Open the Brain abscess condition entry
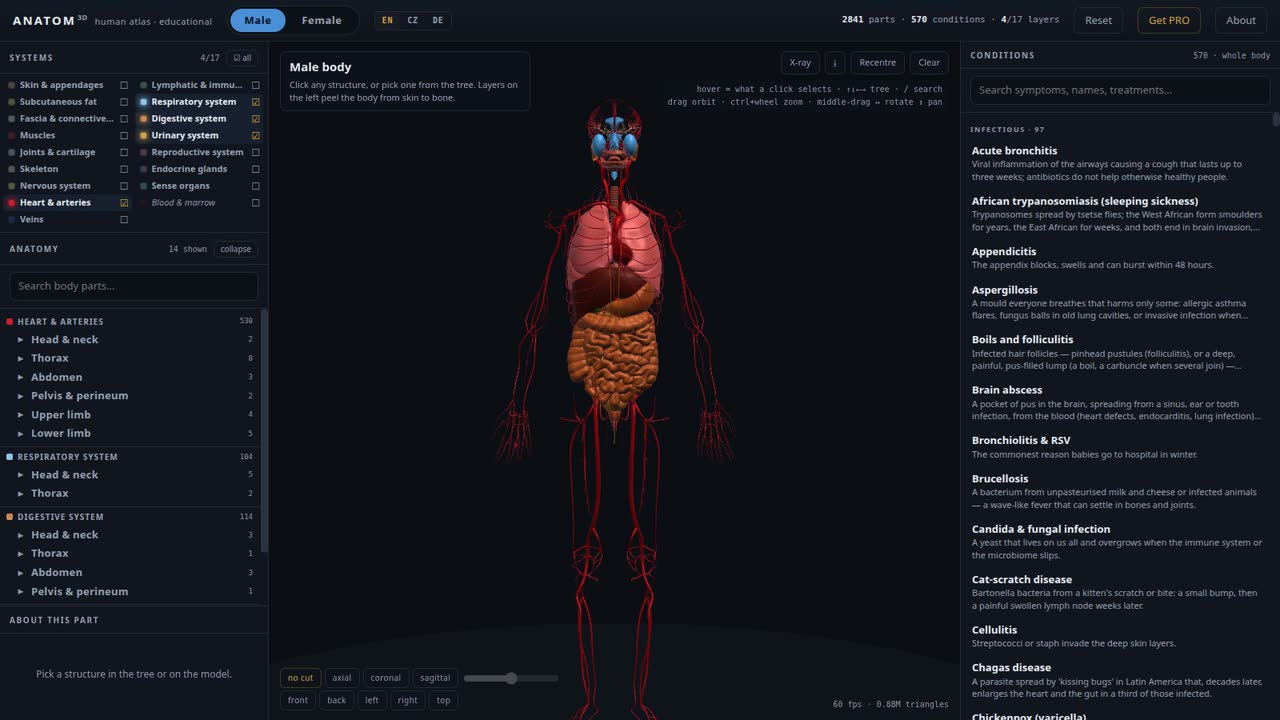The width and height of the screenshot is (1280, 720). point(1117,403)
